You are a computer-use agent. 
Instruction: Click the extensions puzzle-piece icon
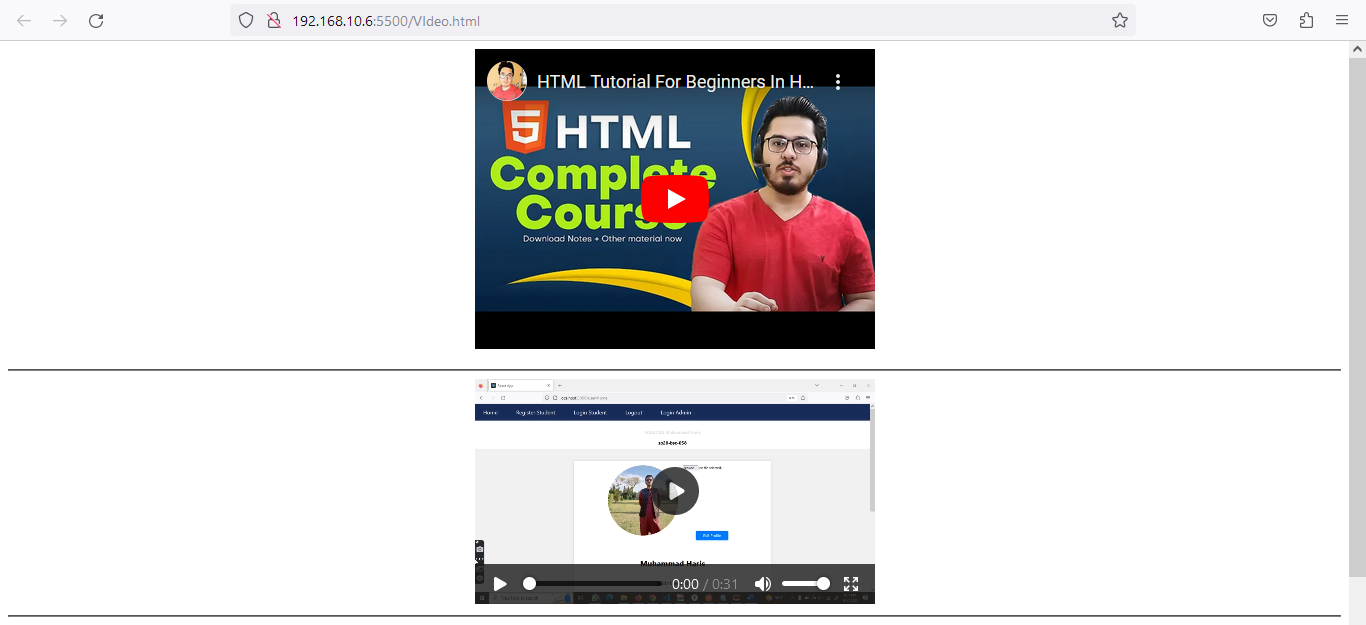[1305, 20]
